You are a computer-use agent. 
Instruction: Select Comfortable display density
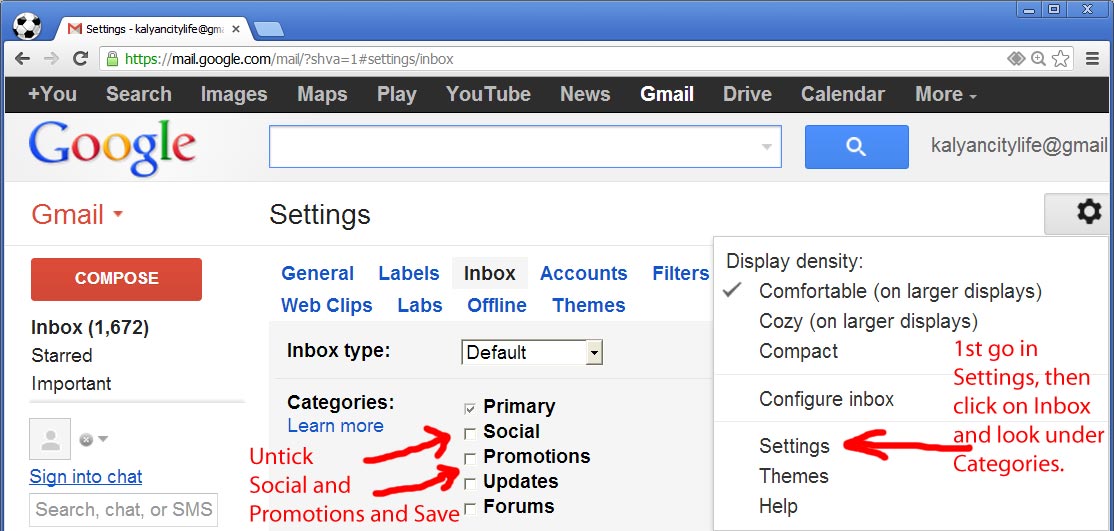point(900,291)
